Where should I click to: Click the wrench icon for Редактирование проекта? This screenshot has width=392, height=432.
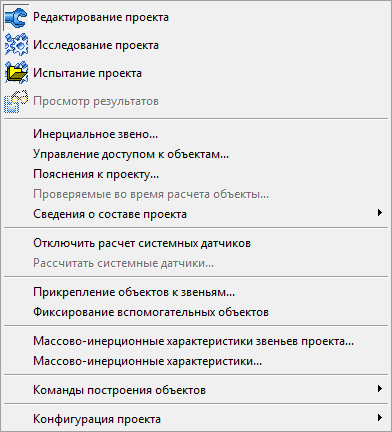(16, 17)
